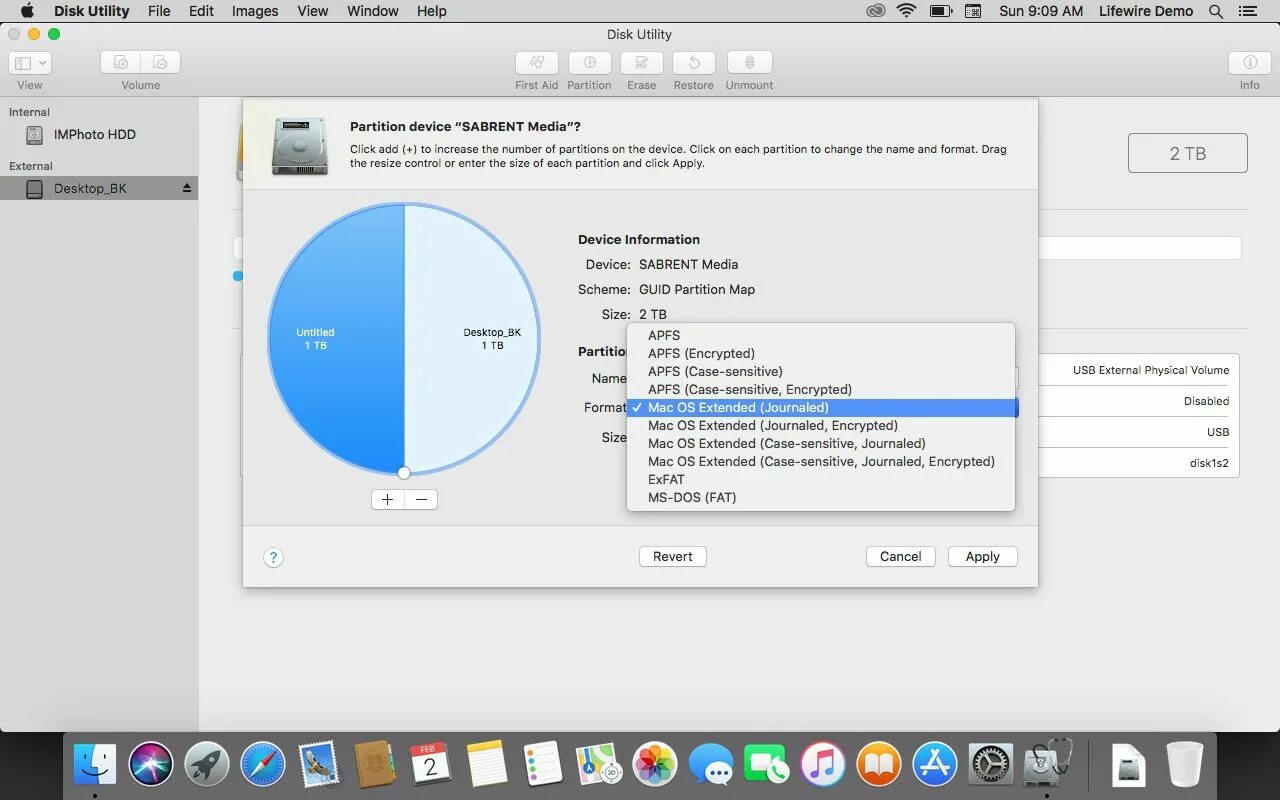Choose APFS format option
The width and height of the screenshot is (1280, 800).
tap(821, 335)
